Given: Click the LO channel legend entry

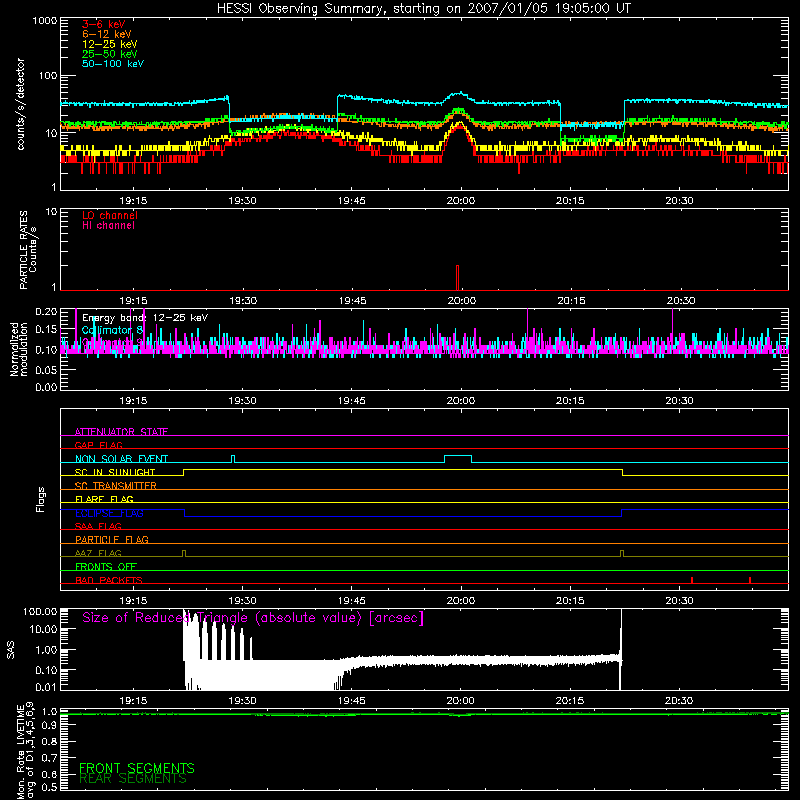Looking at the screenshot, I should point(110,215).
